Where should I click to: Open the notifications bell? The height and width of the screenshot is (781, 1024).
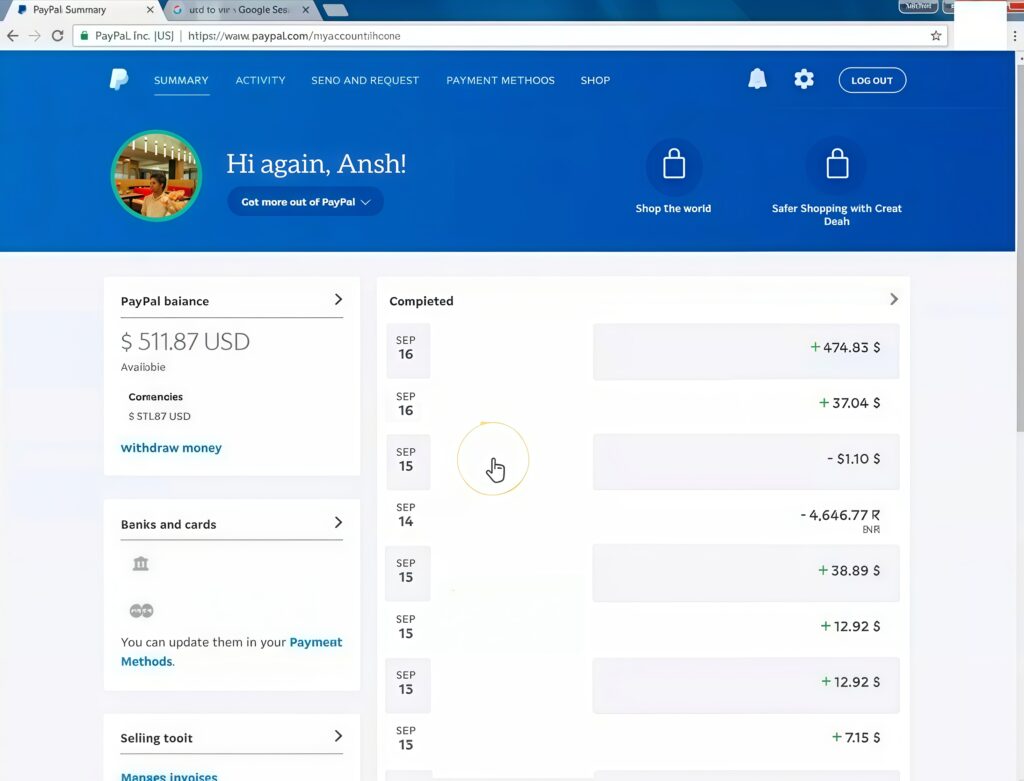click(x=757, y=80)
